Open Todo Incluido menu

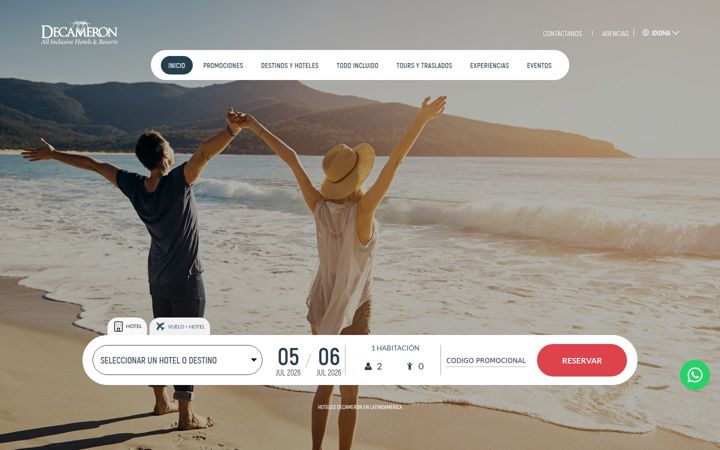pos(357,66)
